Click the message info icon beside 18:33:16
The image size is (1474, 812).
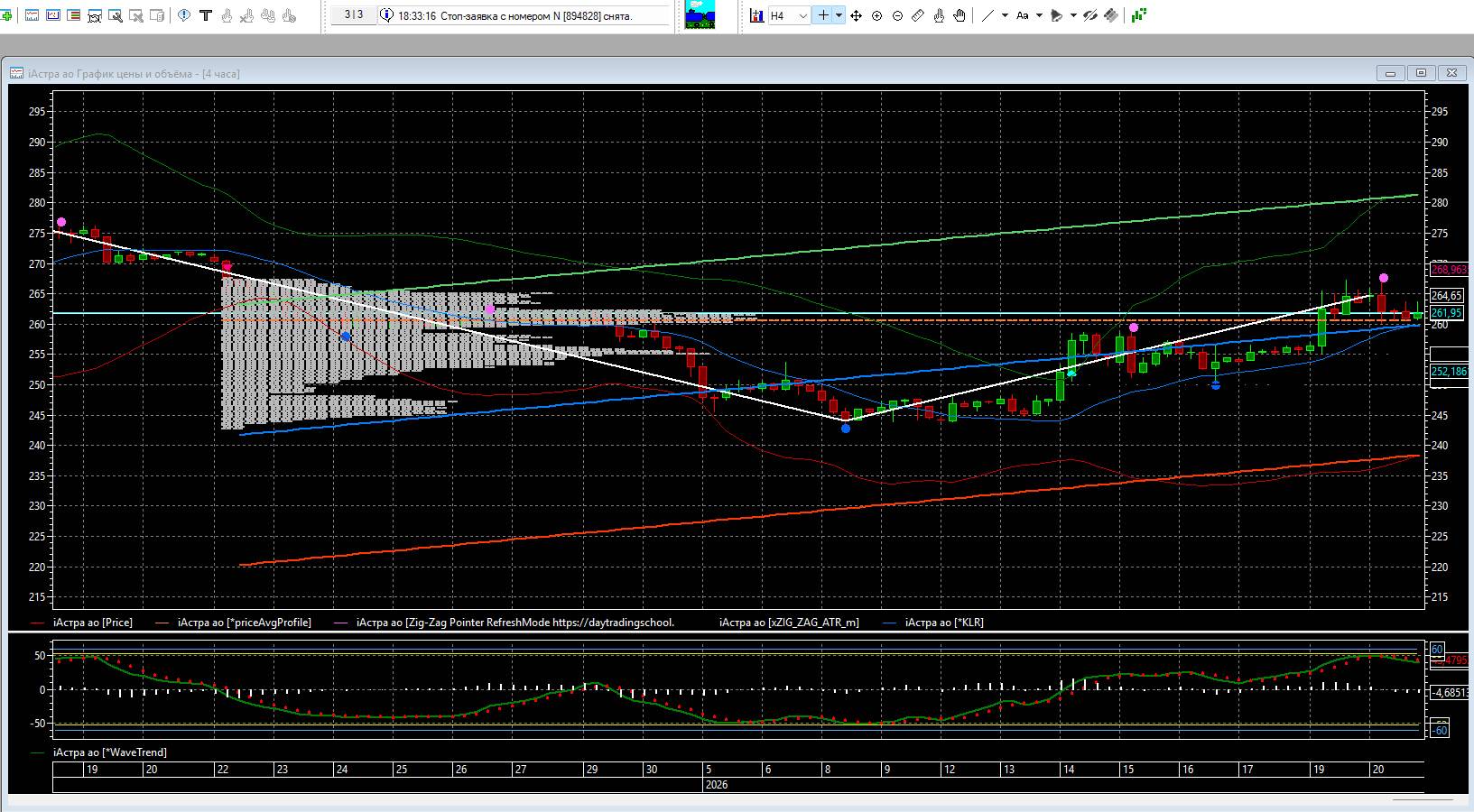tap(386, 15)
